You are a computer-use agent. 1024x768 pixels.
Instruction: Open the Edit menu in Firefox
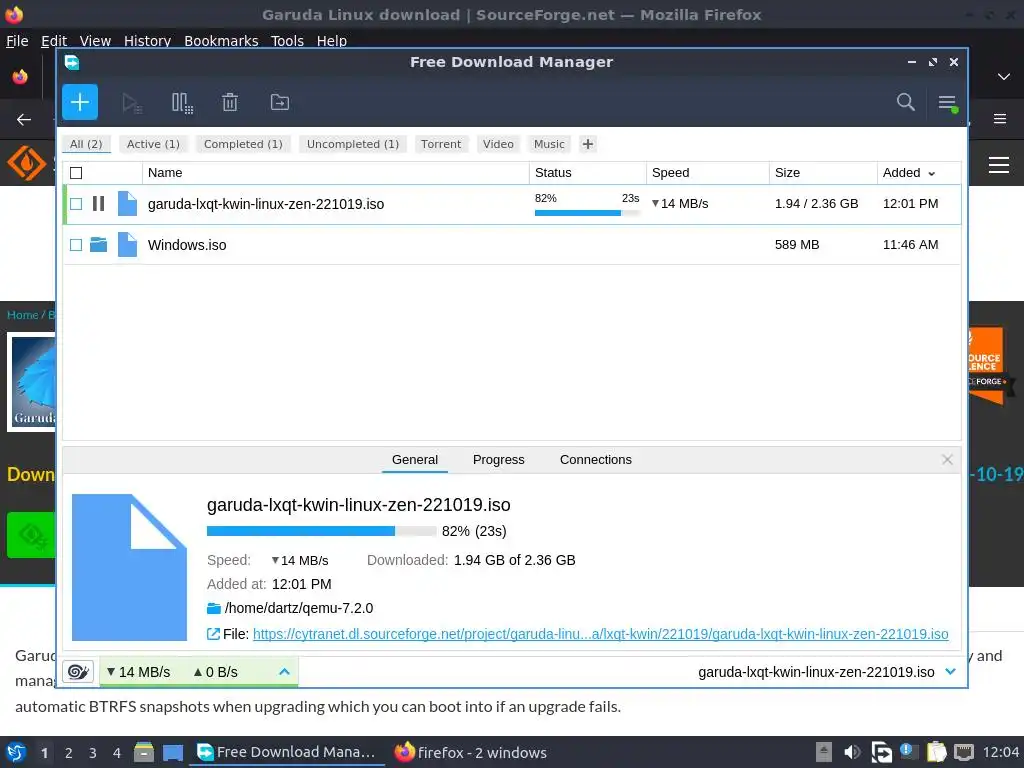pyautogui.click(x=54, y=40)
